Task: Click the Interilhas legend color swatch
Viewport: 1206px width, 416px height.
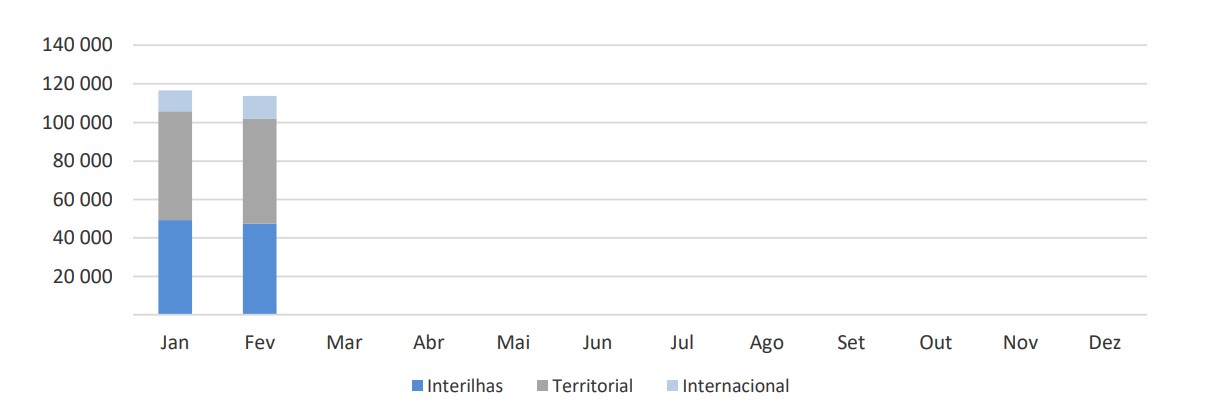Action: [417, 386]
